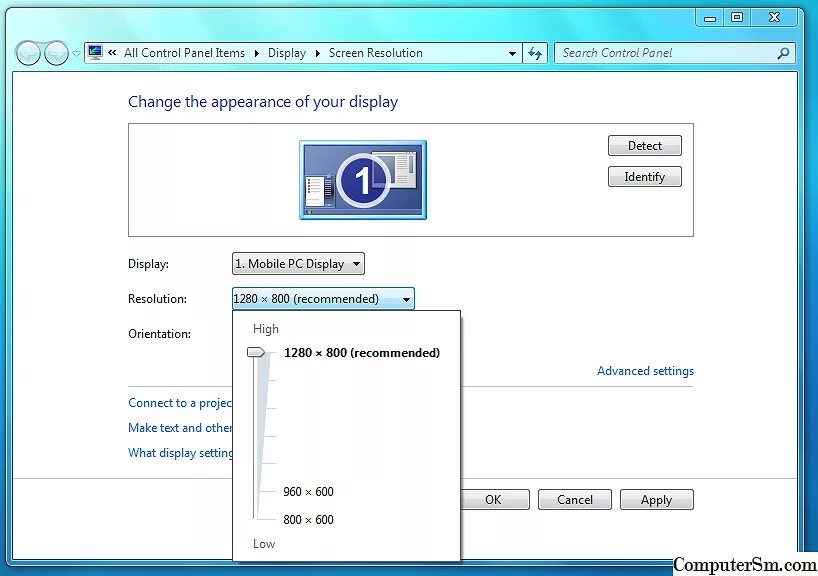The height and width of the screenshot is (576, 818).
Task: Click the Identify button
Action: [x=644, y=177]
